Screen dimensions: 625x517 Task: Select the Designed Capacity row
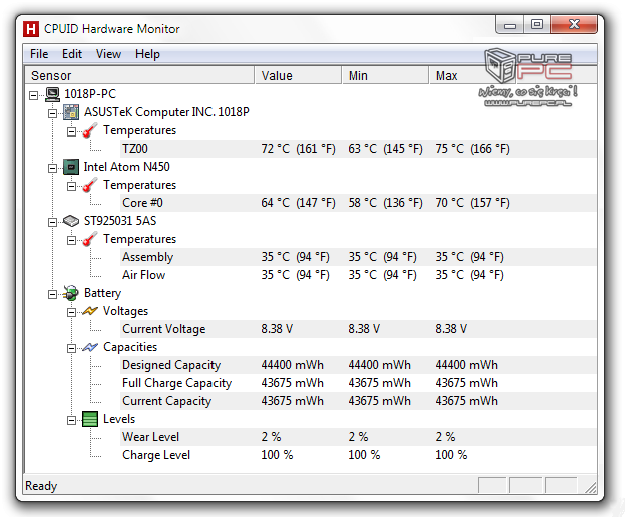coord(358,365)
